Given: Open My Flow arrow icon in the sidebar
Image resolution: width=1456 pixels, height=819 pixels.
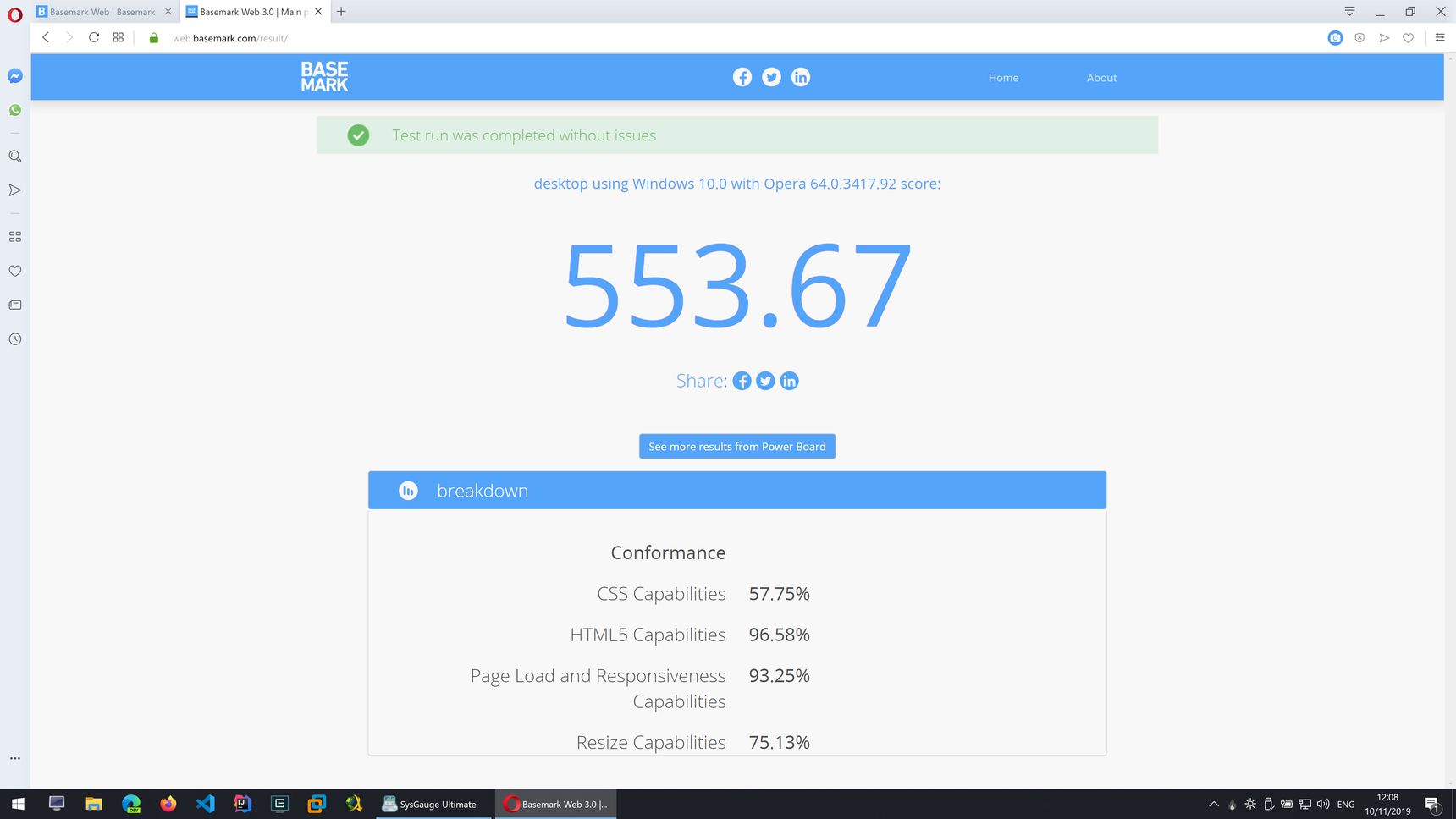Looking at the screenshot, I should point(15,190).
